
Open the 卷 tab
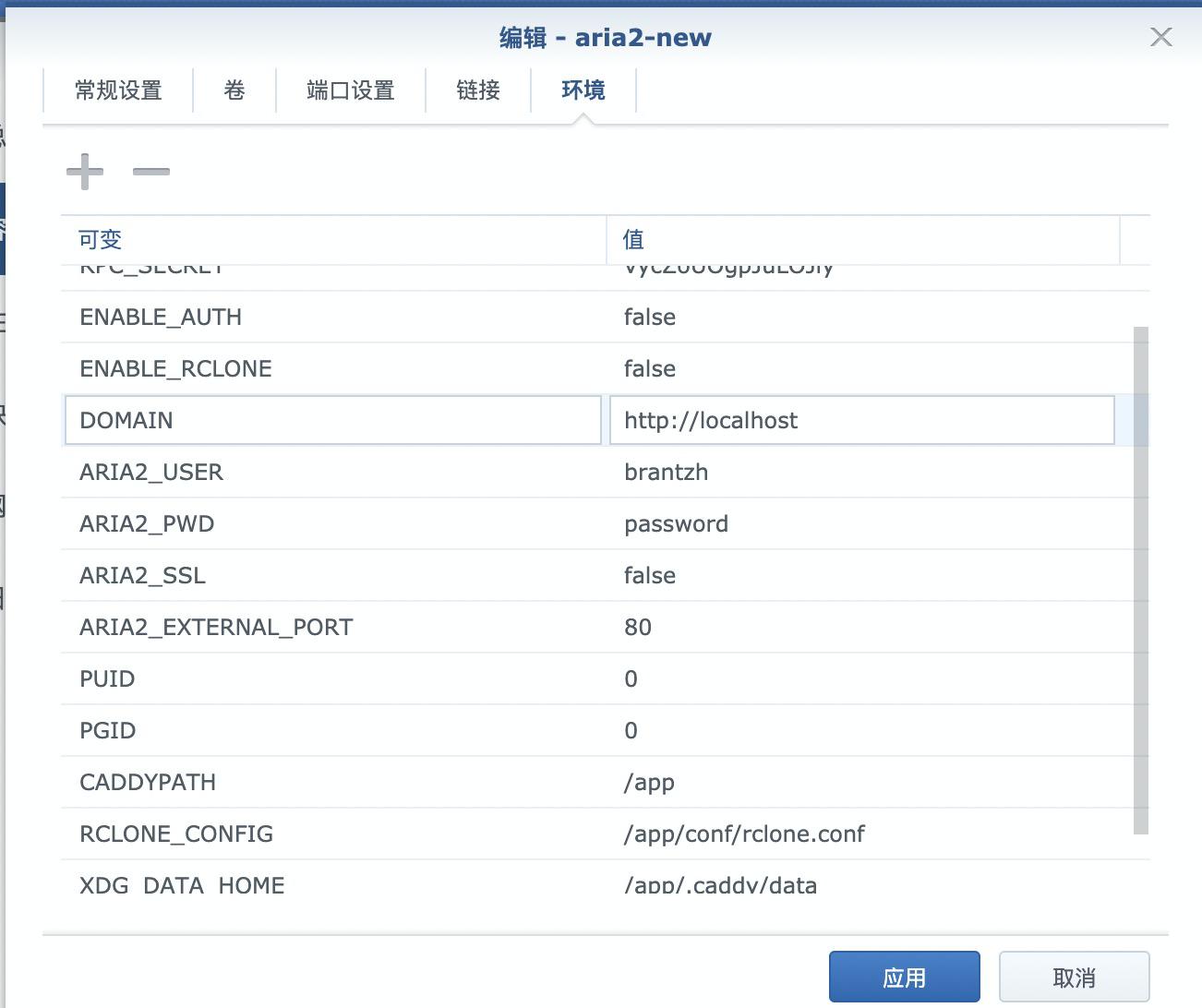pos(234,90)
